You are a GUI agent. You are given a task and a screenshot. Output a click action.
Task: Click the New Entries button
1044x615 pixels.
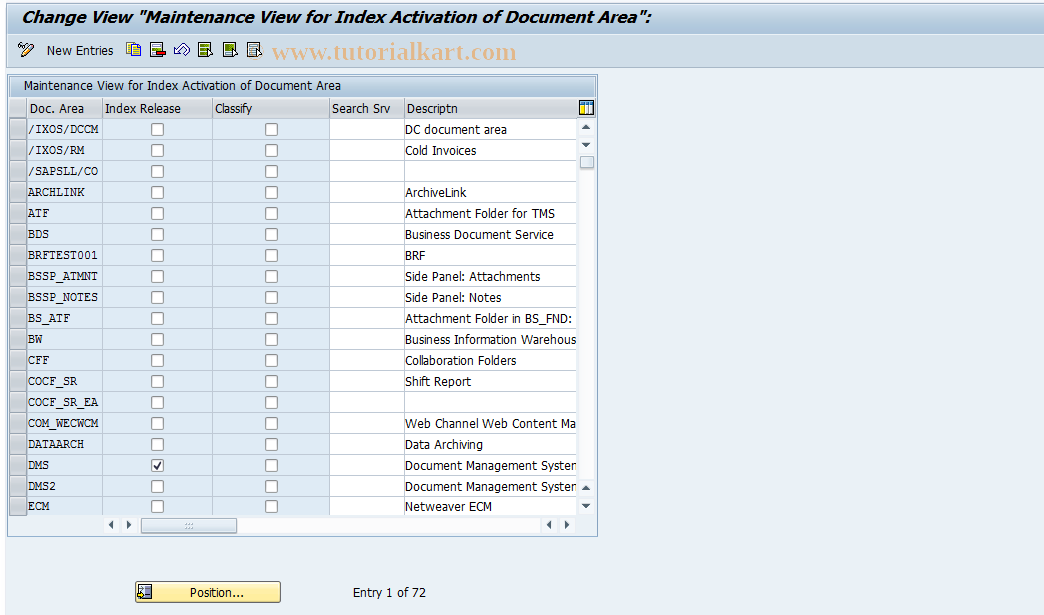pyautogui.click(x=80, y=51)
